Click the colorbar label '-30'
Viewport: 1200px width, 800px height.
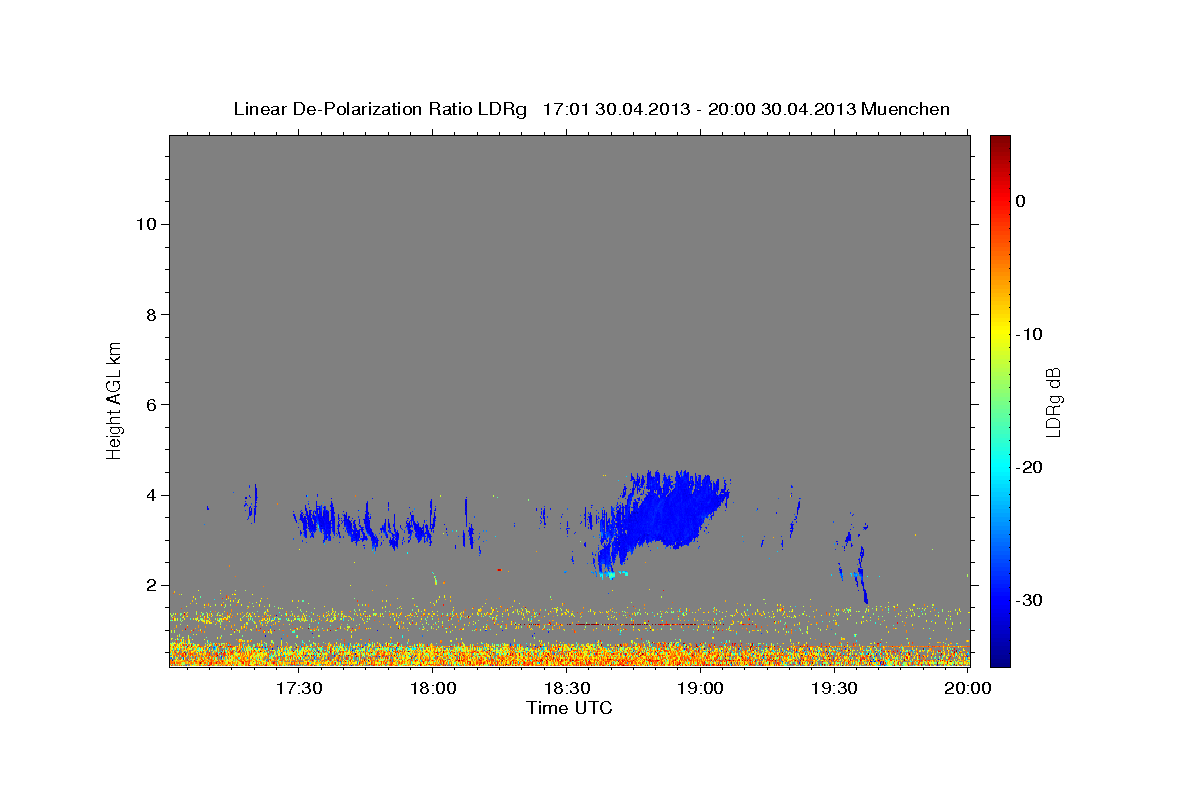1029,600
